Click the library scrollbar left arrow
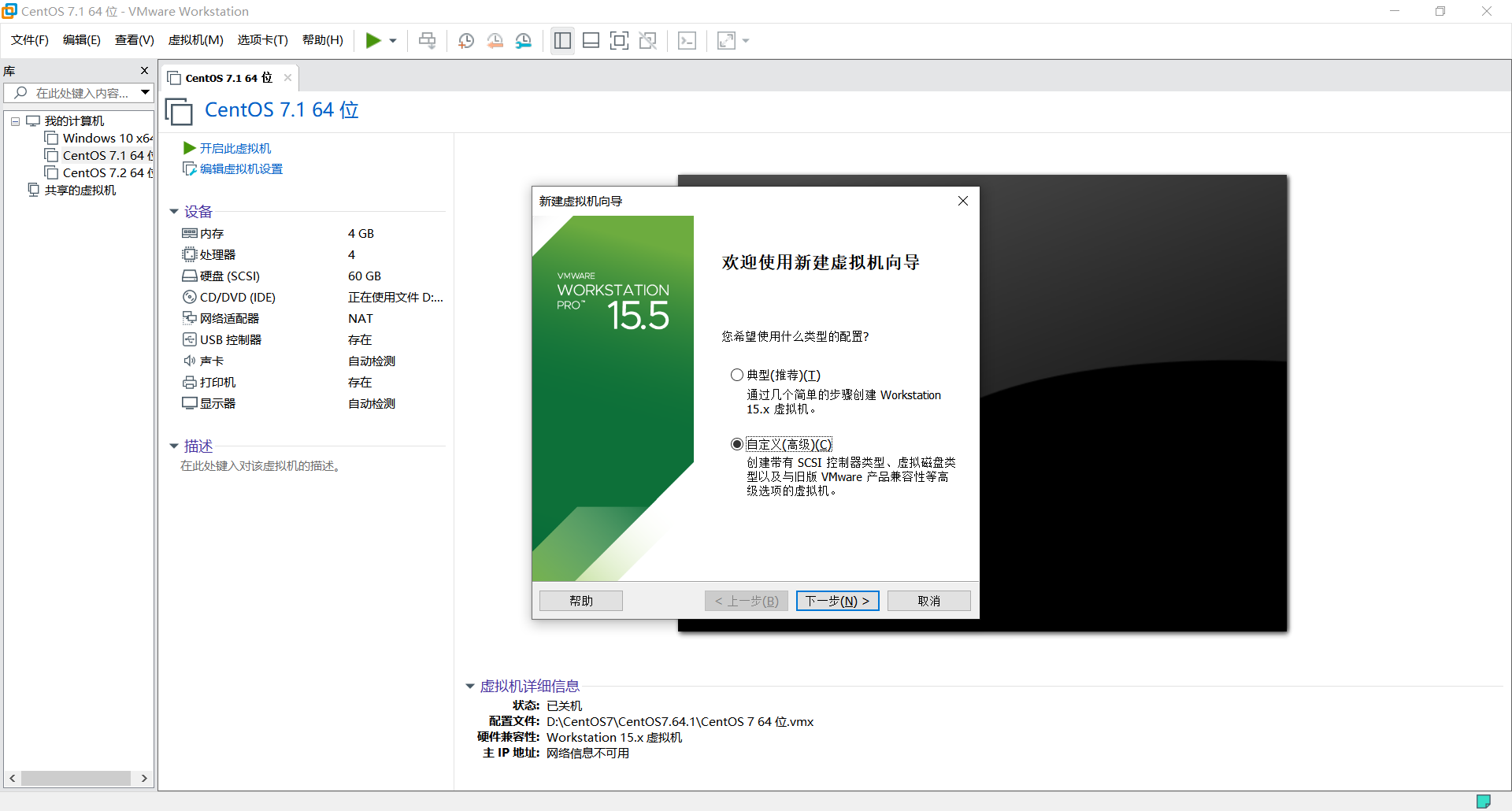This screenshot has width=1512, height=811. [x=12, y=778]
